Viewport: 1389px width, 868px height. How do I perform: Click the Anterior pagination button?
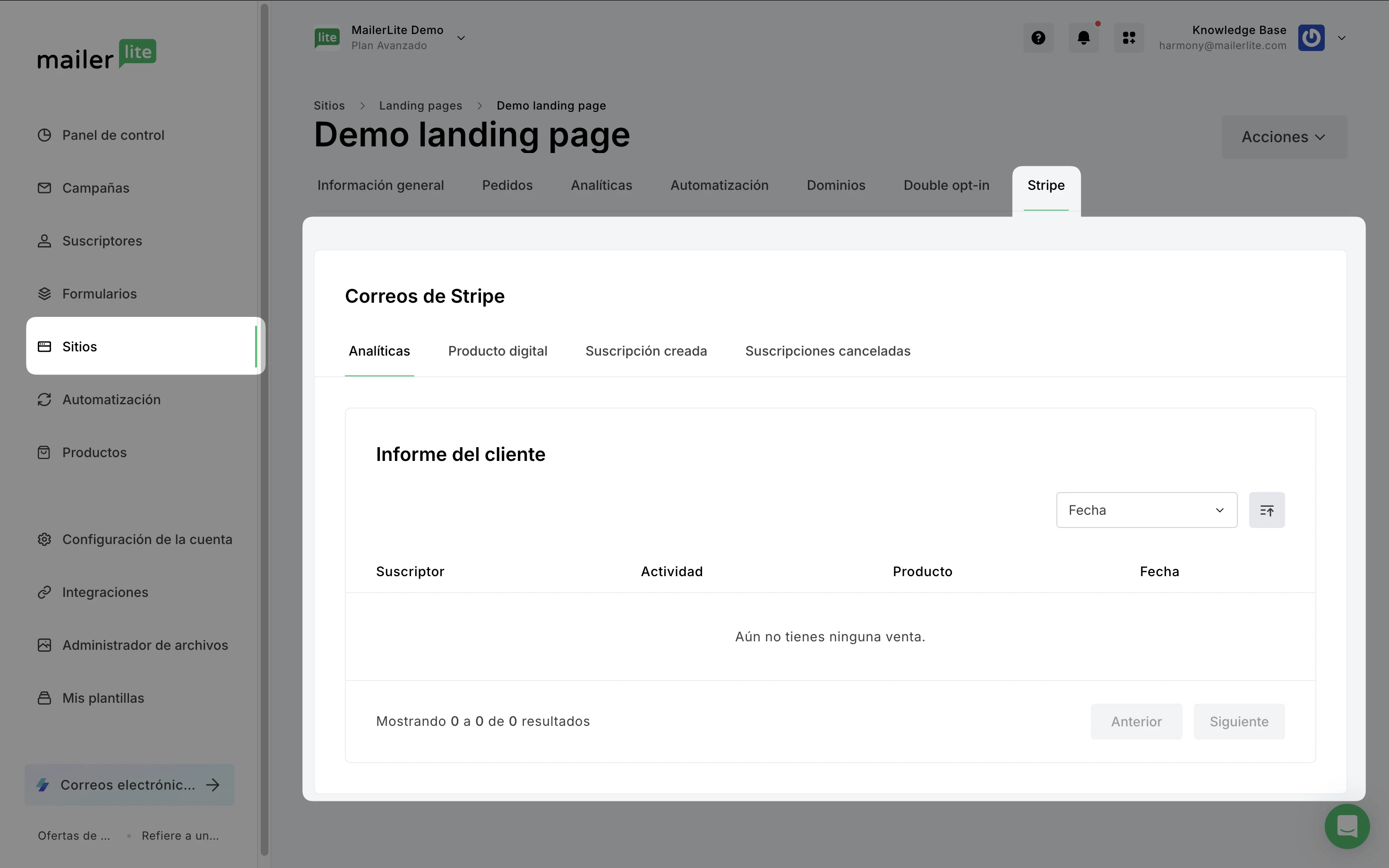(x=1136, y=721)
